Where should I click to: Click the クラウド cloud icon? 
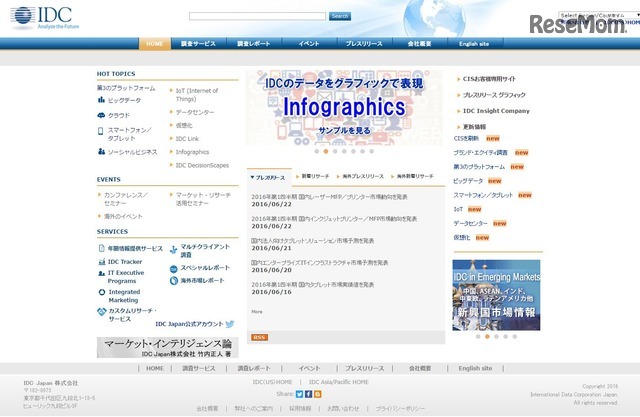101,115
